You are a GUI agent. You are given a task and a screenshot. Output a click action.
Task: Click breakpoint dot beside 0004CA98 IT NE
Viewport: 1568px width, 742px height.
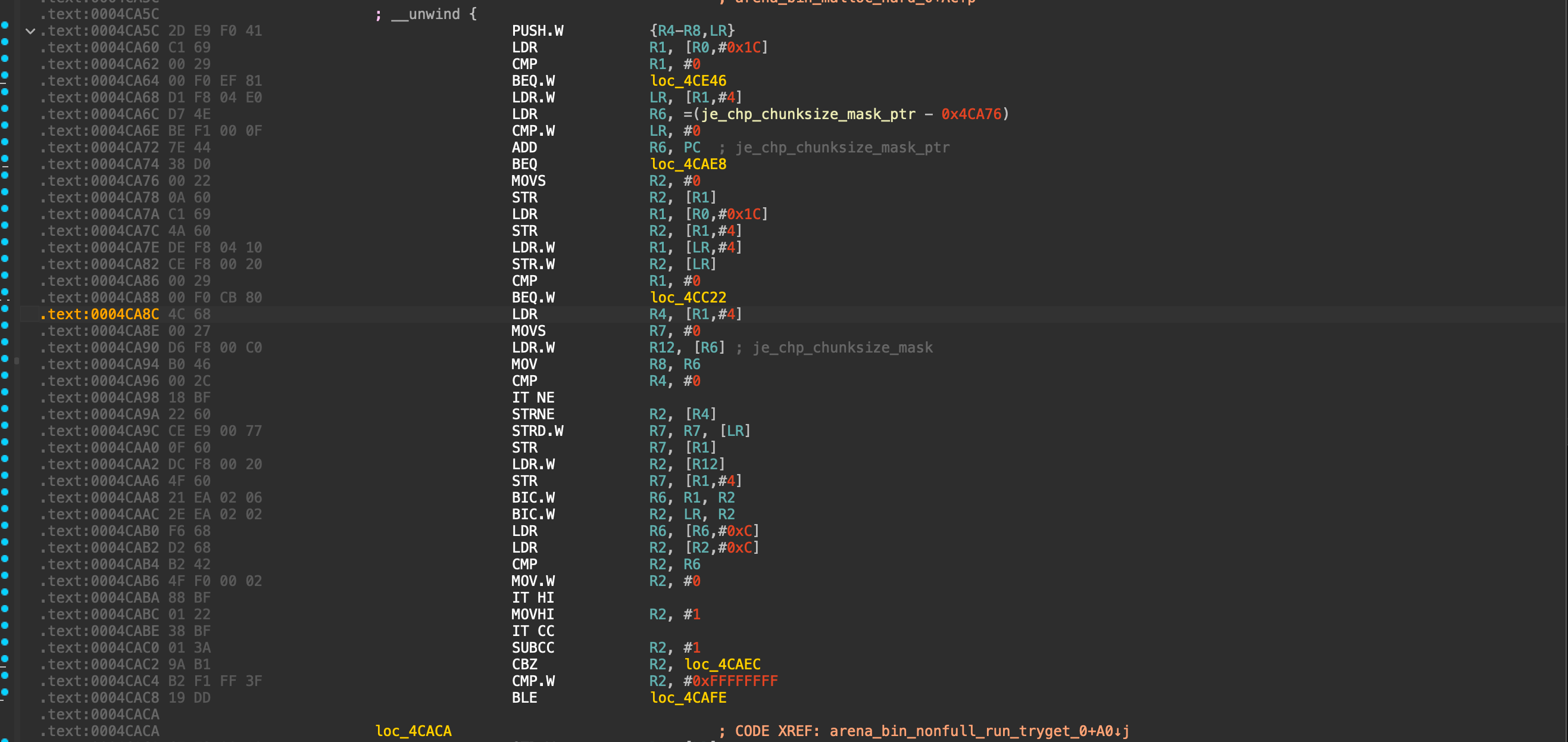tap(5, 392)
